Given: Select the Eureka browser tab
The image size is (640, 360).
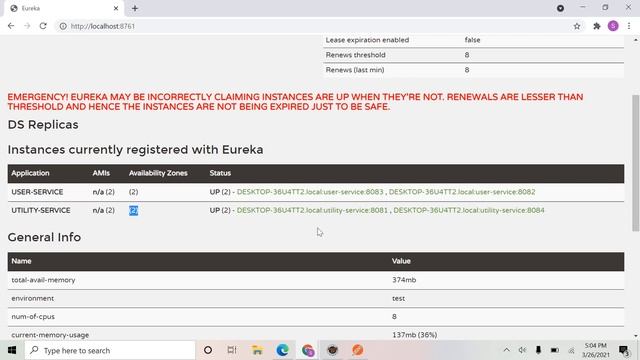Looking at the screenshot, I should point(63,8).
